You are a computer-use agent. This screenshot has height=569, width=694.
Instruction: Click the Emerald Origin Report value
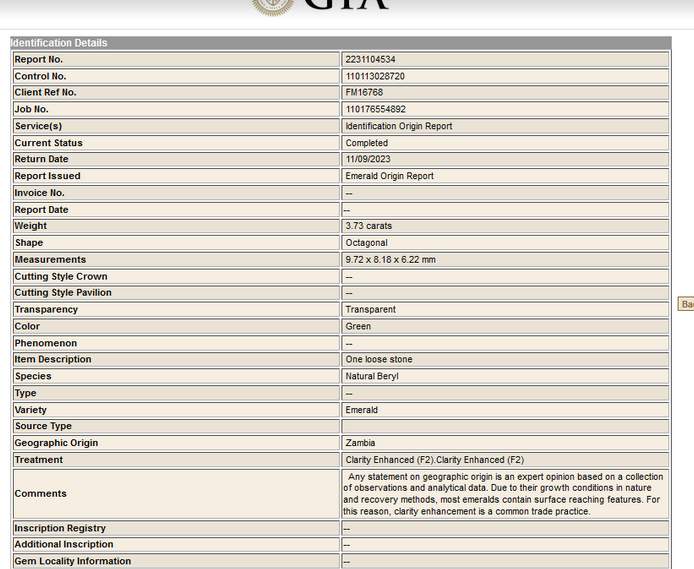click(x=389, y=176)
